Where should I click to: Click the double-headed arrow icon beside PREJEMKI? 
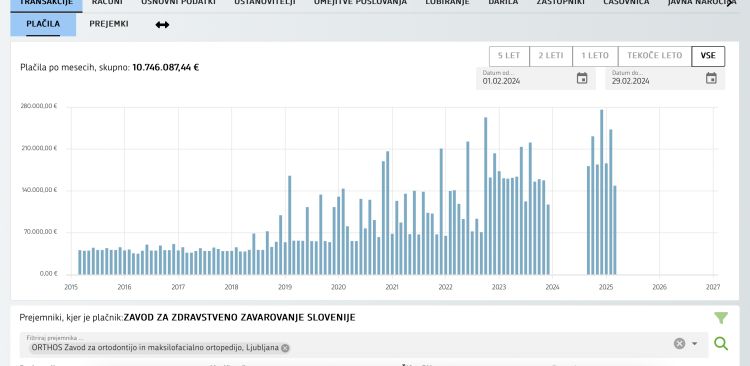click(162, 25)
